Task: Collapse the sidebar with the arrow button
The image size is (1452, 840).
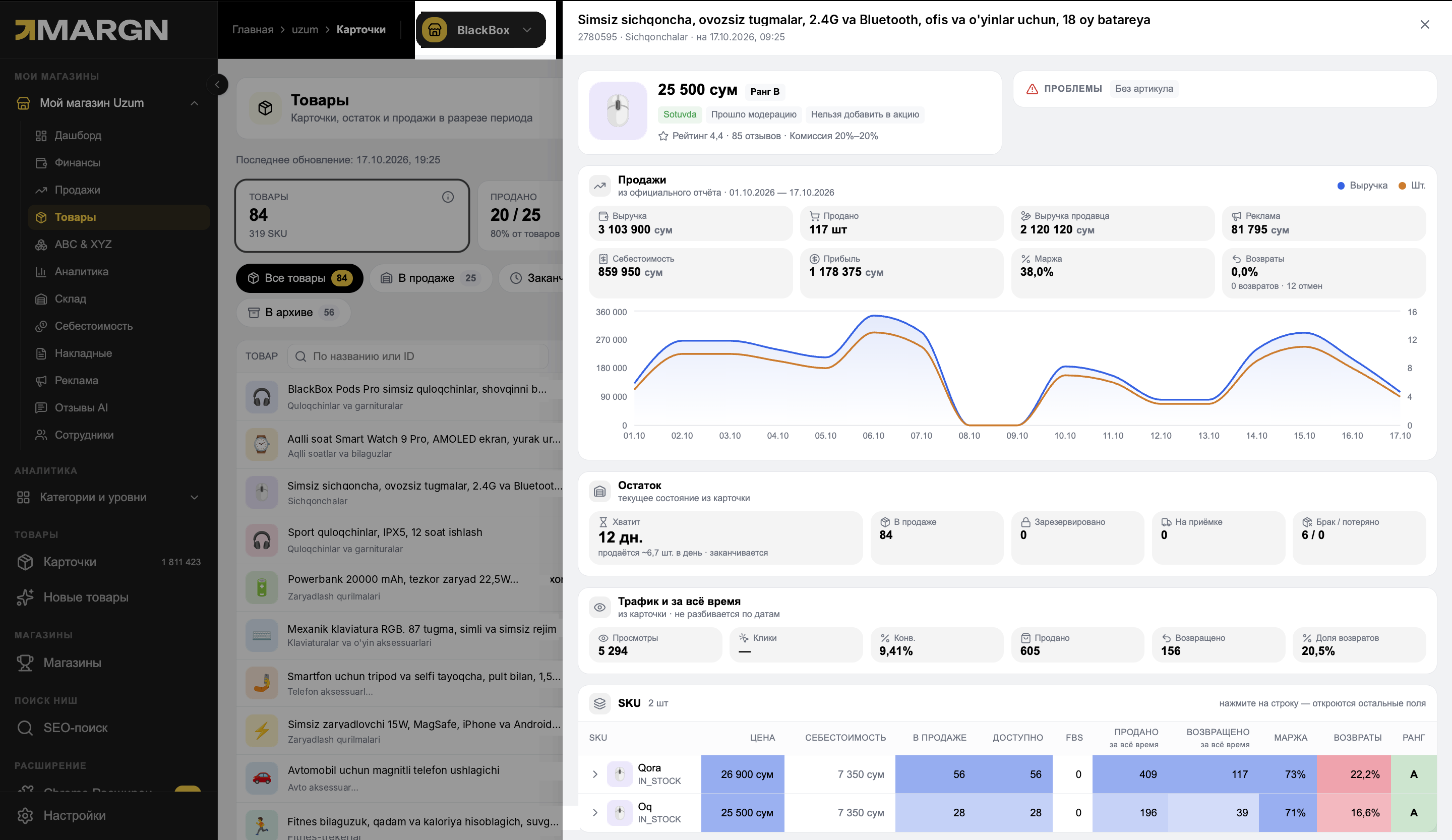Action: coord(217,85)
